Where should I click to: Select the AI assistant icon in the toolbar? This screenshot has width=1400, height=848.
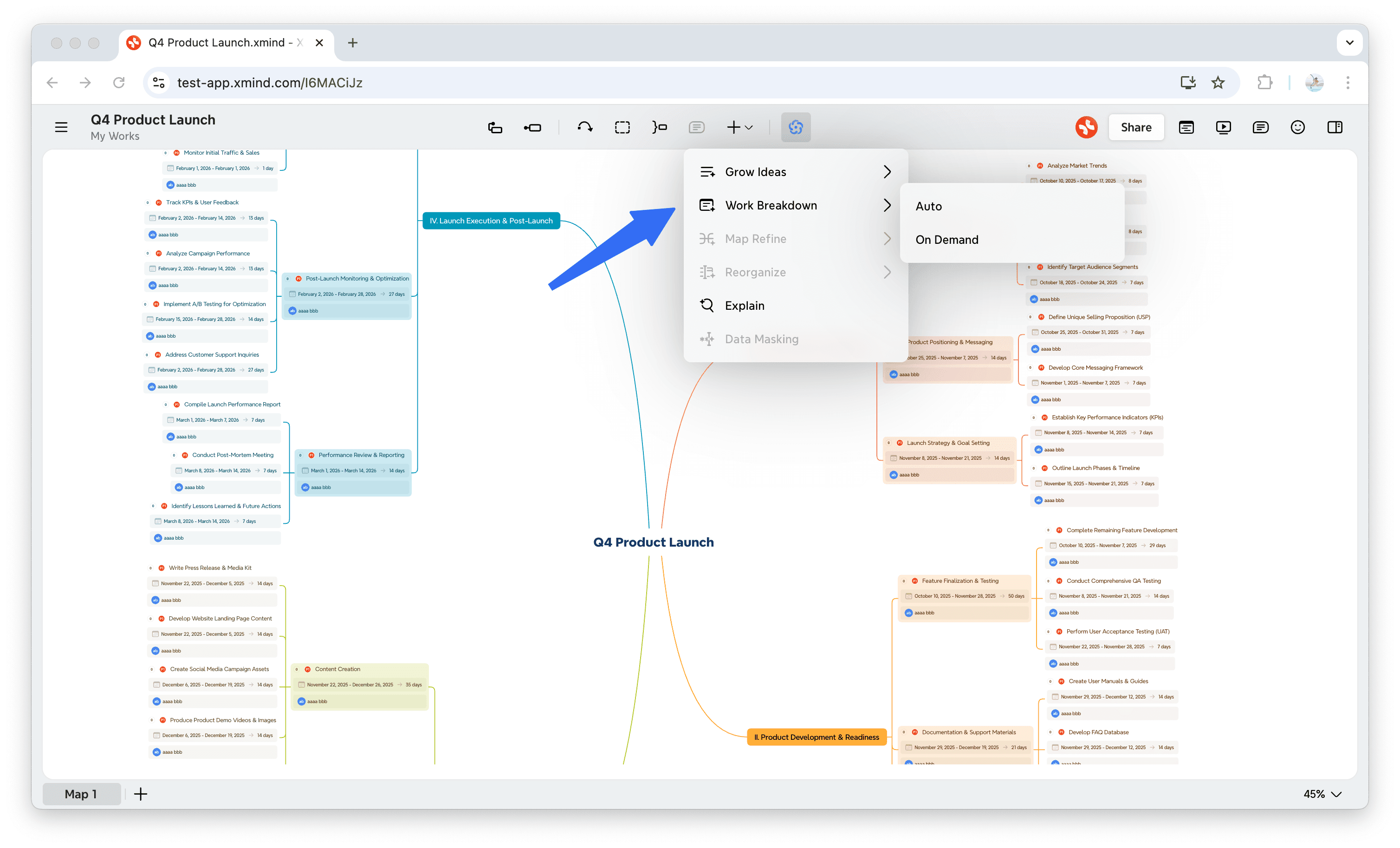click(796, 127)
